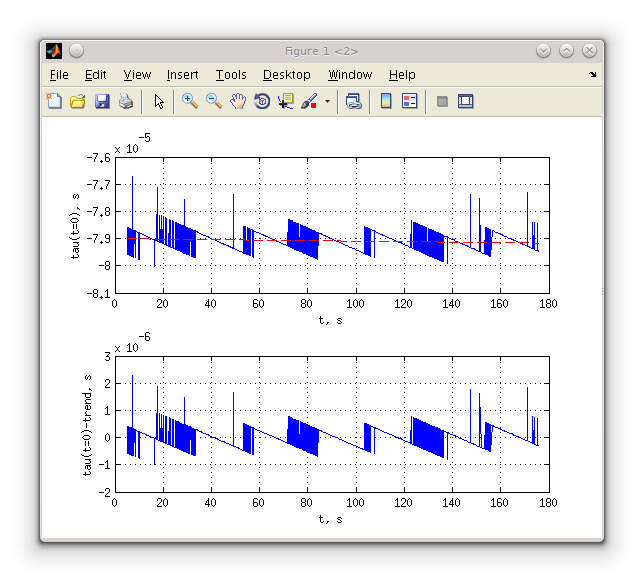This screenshot has height=582, width=644.
Task: Open the brush color dropdown arrow
Action: (x=327, y=101)
